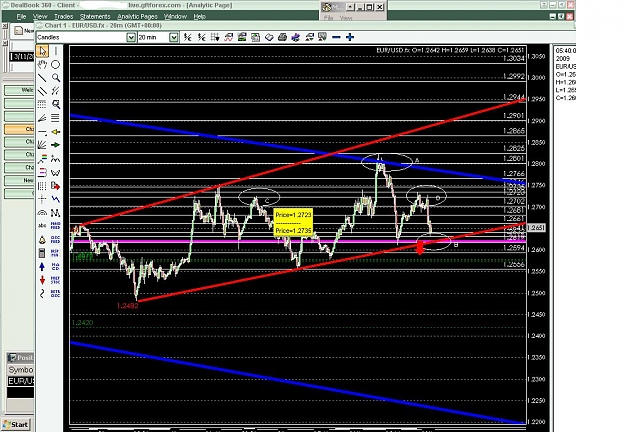
Task: Select the Gann fan lines tool
Action: [x=42, y=145]
